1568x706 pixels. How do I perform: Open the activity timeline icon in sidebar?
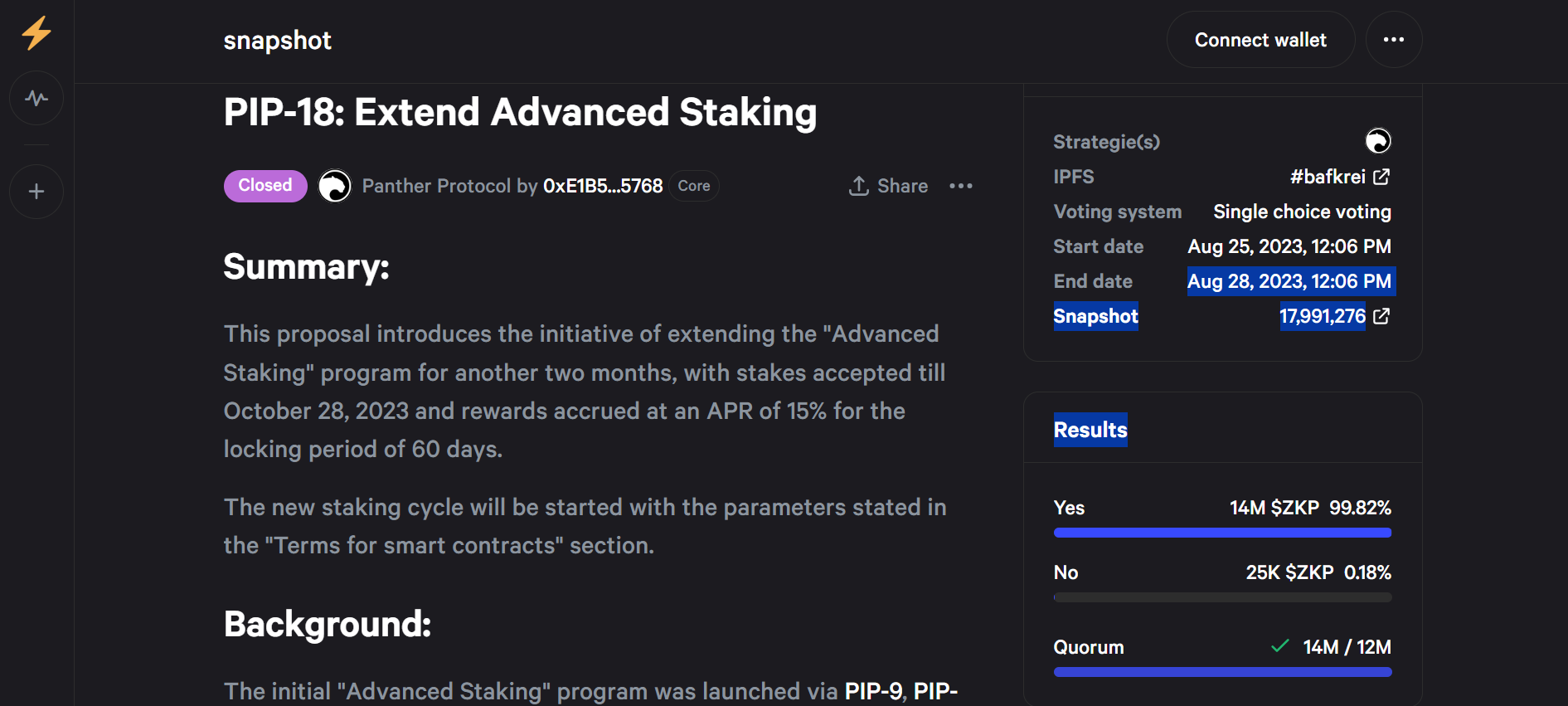36,98
